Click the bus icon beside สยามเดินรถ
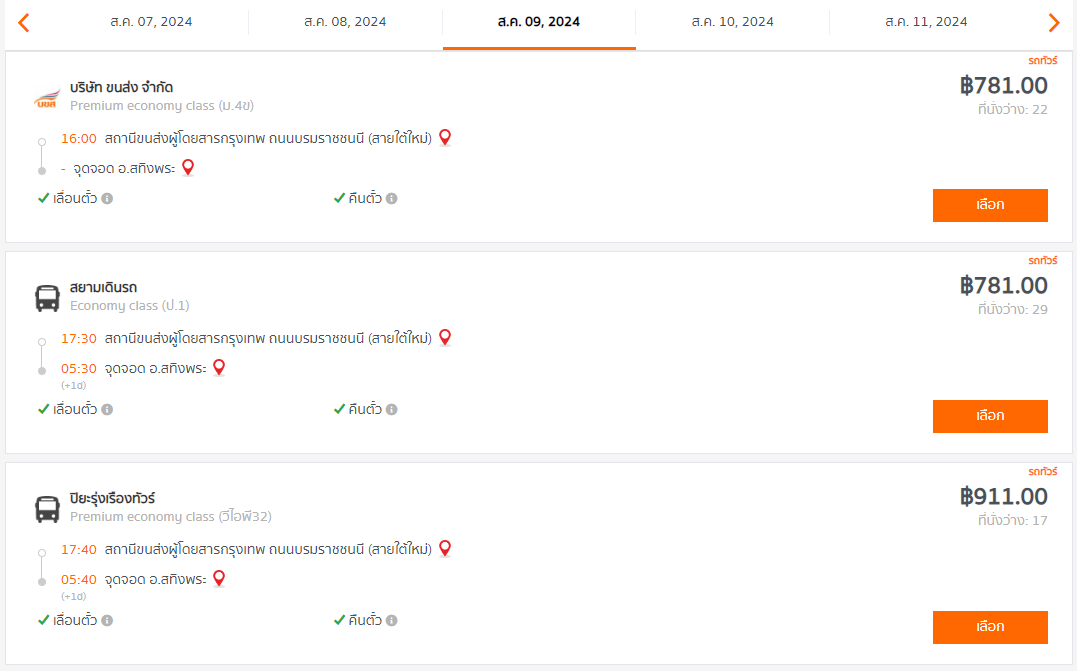This screenshot has width=1077, height=671. (47, 298)
